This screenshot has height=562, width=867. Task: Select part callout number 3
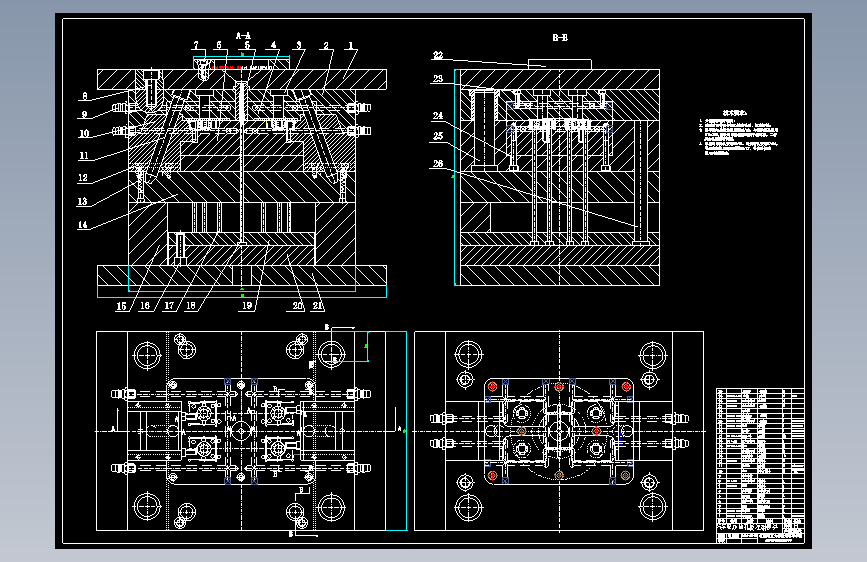(x=299, y=45)
